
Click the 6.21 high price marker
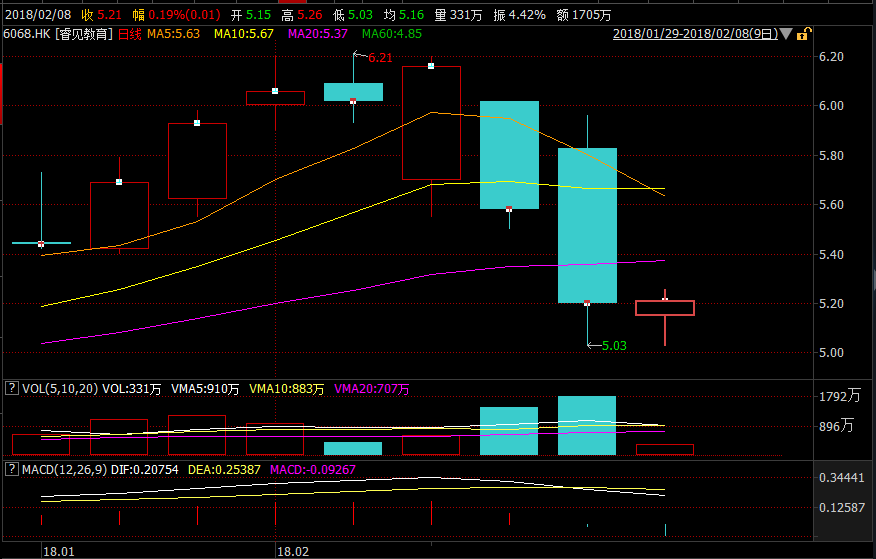tap(379, 58)
